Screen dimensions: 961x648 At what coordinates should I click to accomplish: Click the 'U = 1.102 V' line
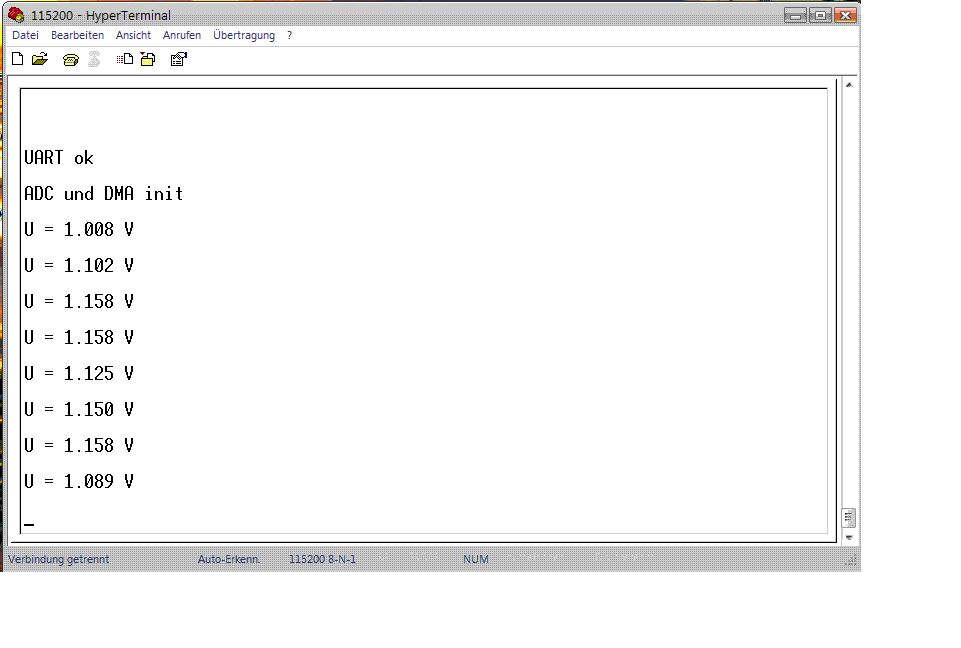(79, 265)
